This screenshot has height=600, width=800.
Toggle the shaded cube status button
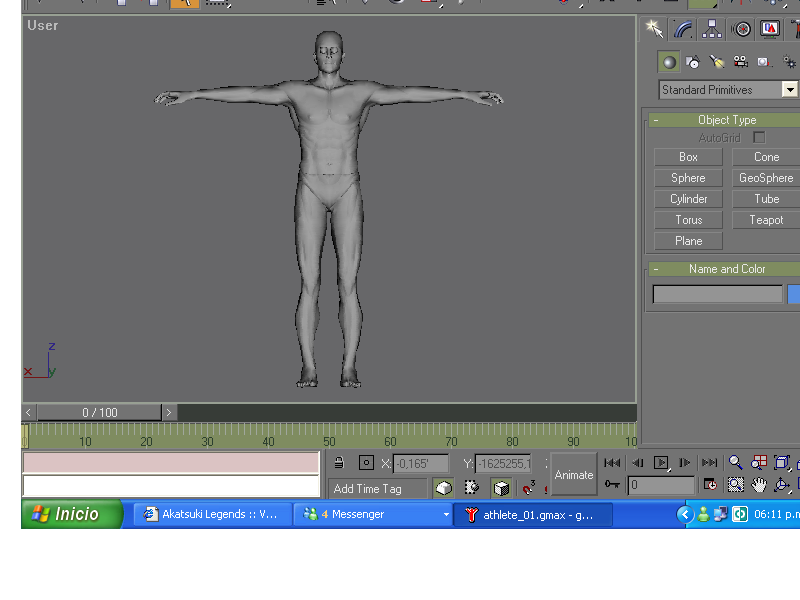(502, 488)
